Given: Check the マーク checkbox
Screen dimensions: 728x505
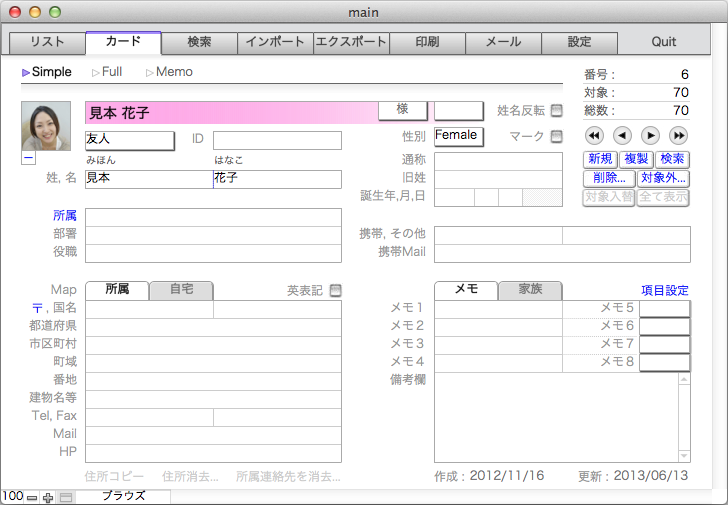Looking at the screenshot, I should click(557, 136).
